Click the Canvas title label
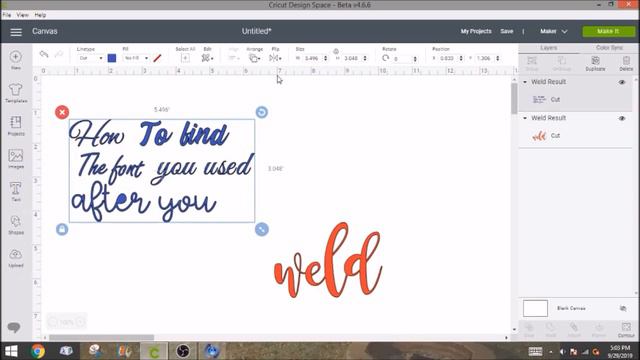Image resolution: width=640 pixels, height=360 pixels. pos(45,31)
